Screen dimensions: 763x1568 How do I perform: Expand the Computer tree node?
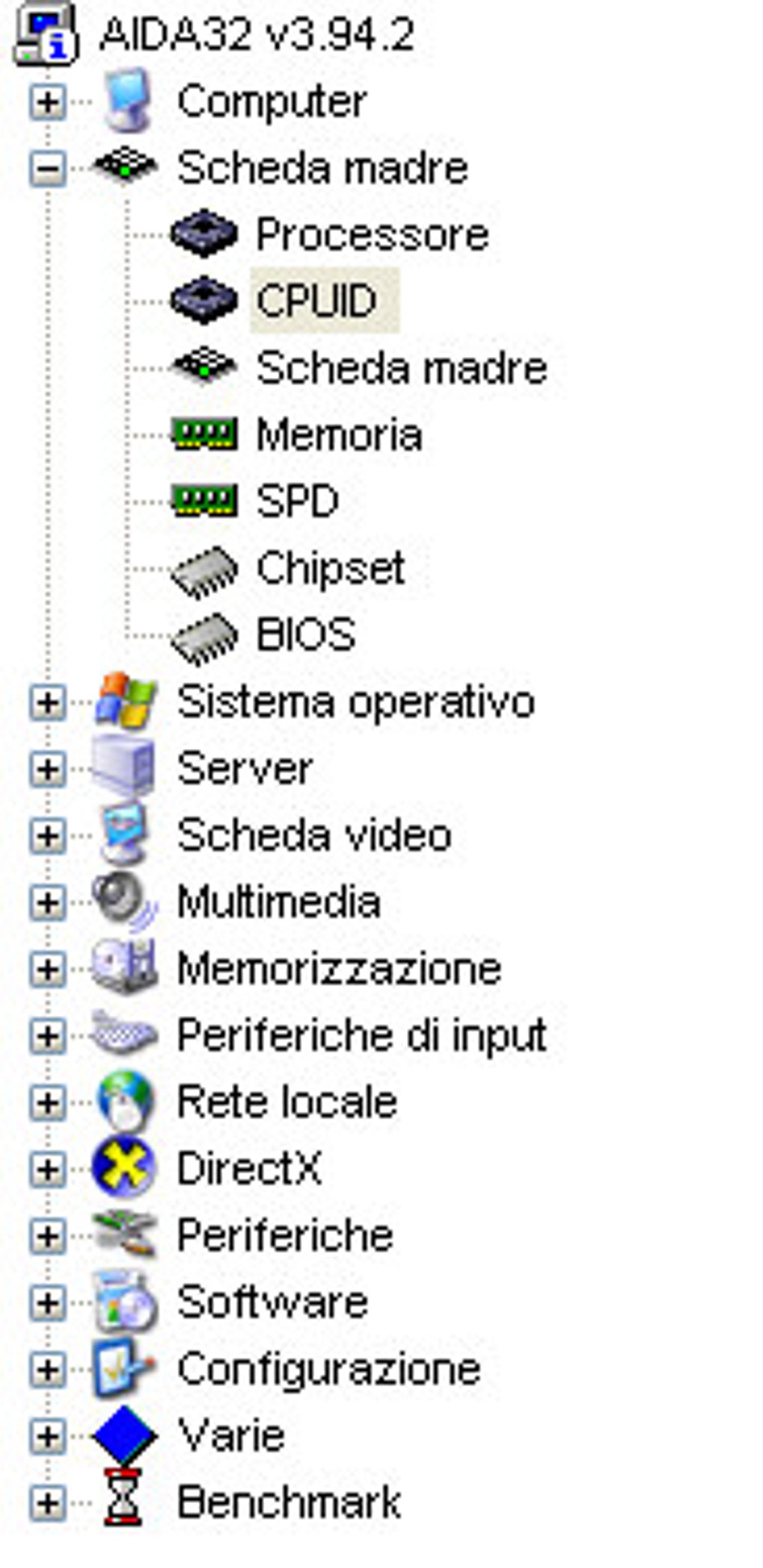click(x=47, y=101)
